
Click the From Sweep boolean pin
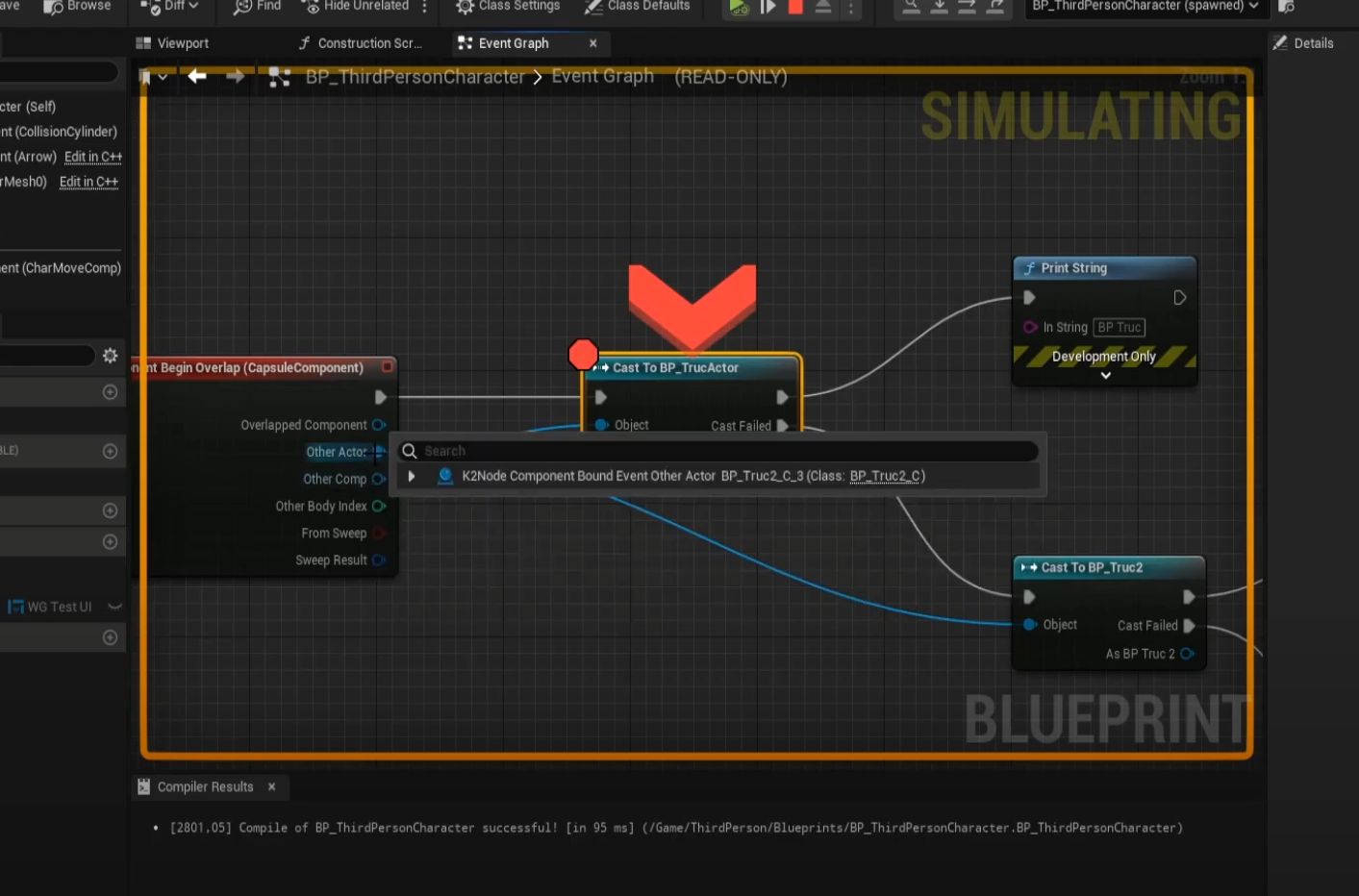[x=379, y=533]
